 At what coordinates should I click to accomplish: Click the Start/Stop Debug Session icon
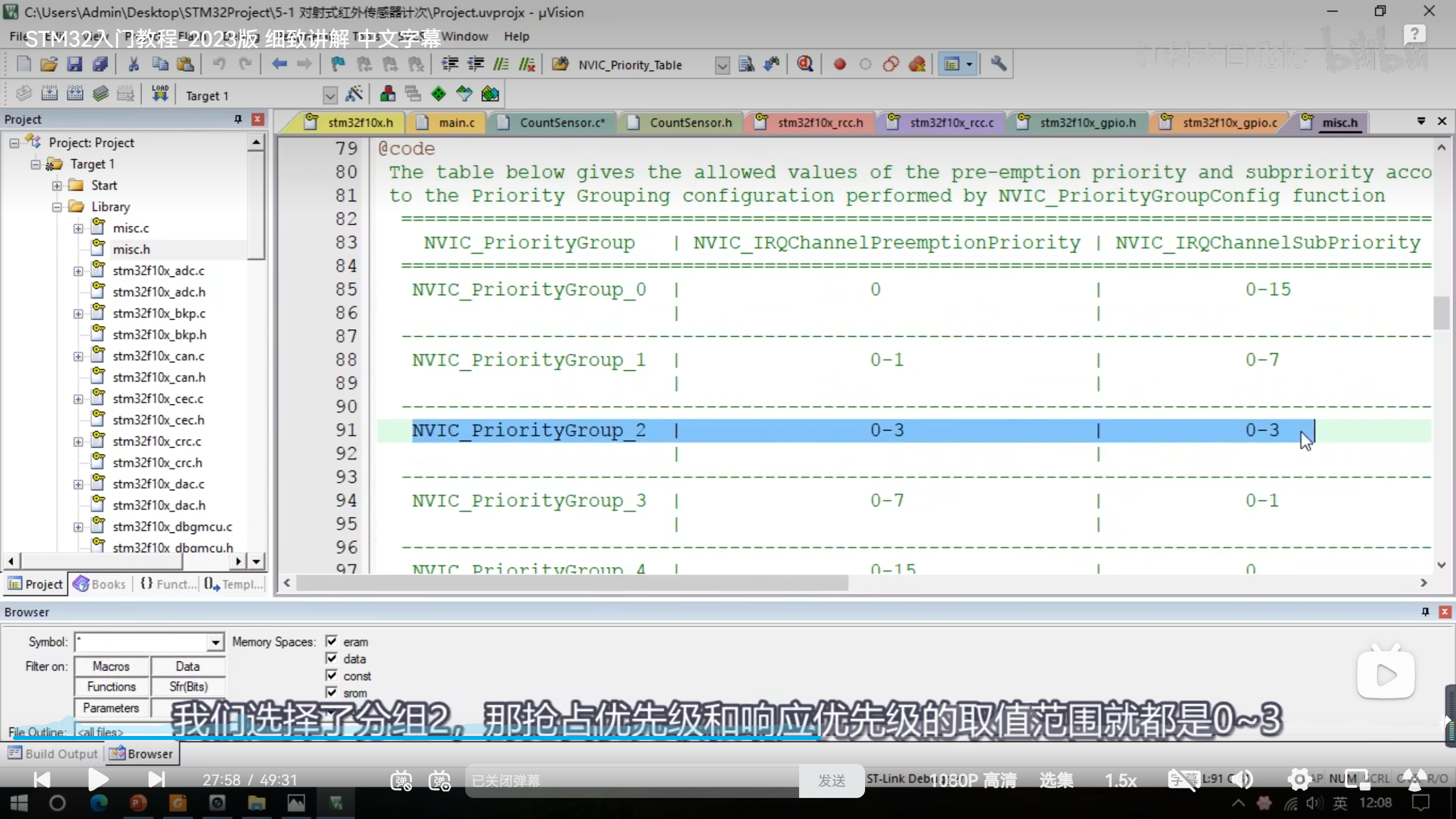[x=804, y=64]
